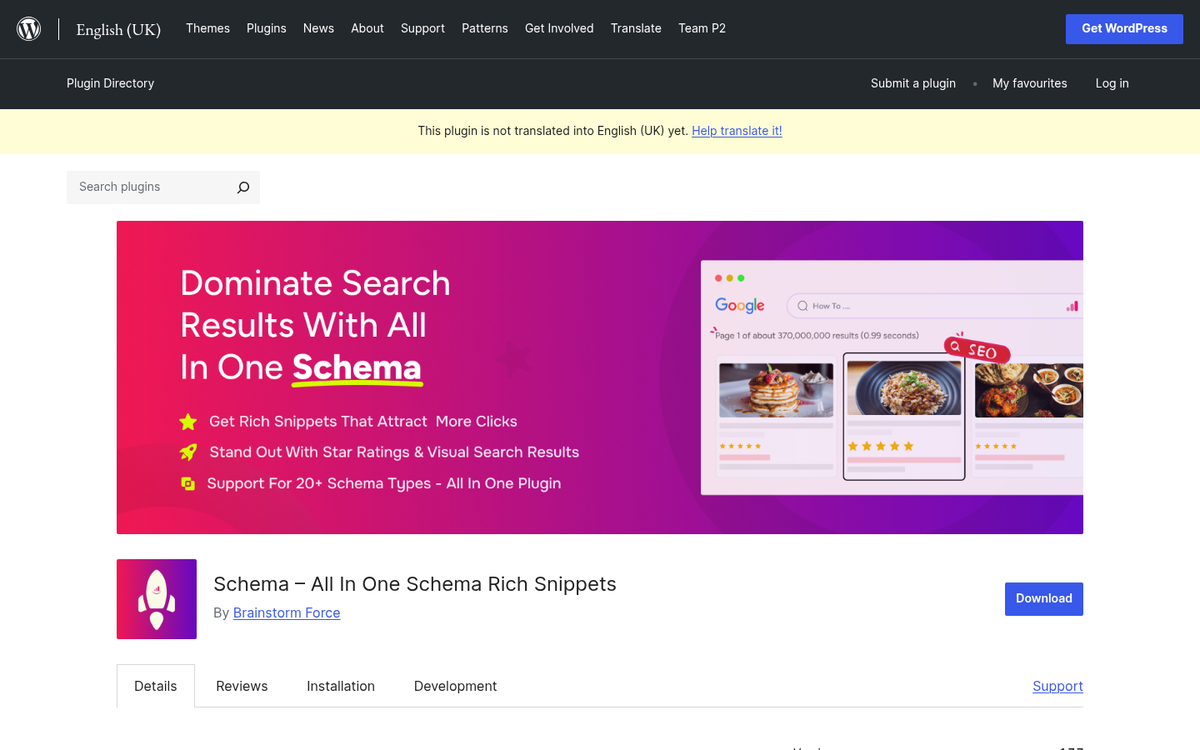Open the Schema plugin rocket icon
Image resolution: width=1200 pixels, height=750 pixels.
156,599
